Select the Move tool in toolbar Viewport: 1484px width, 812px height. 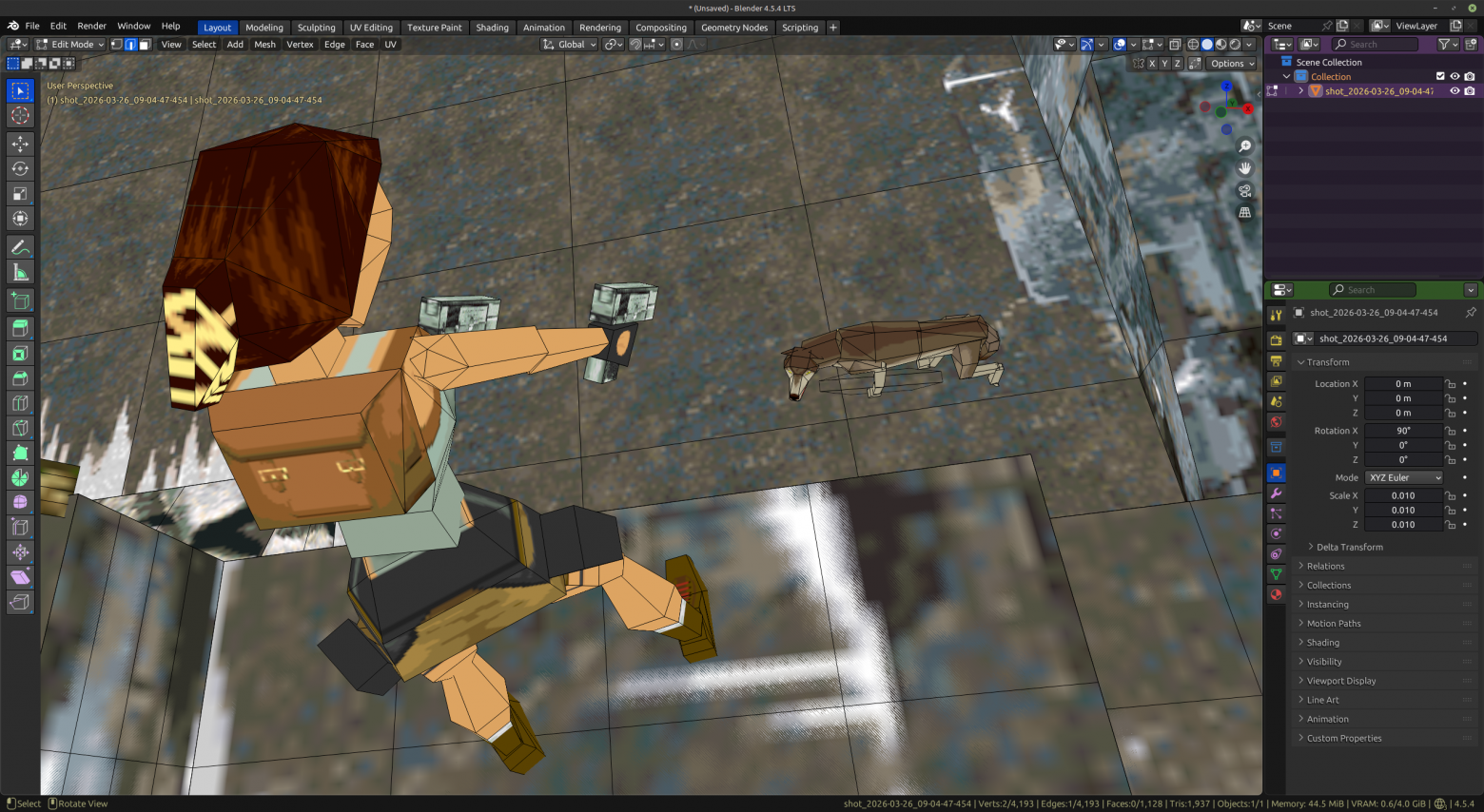[x=20, y=144]
